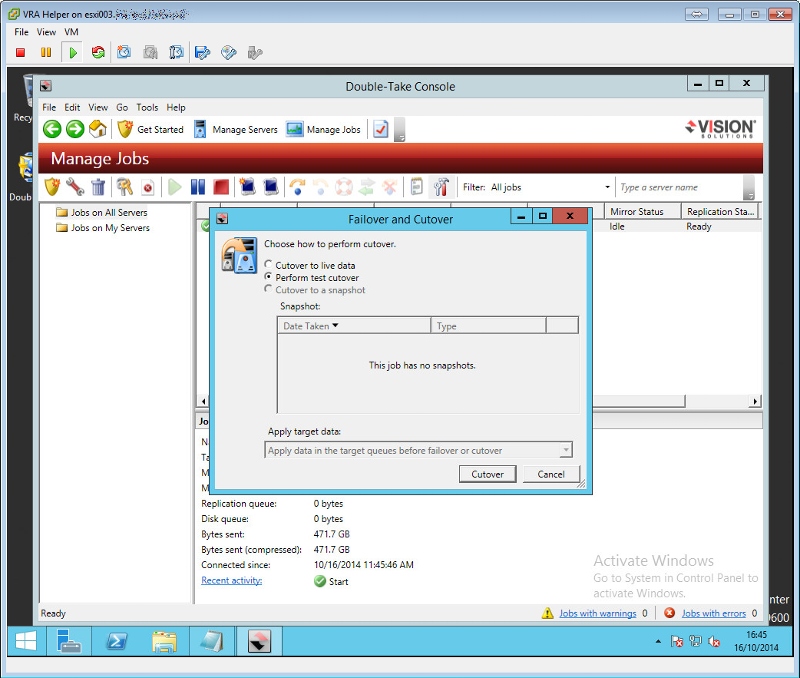Open View menu in VRA Helper window

(46, 32)
